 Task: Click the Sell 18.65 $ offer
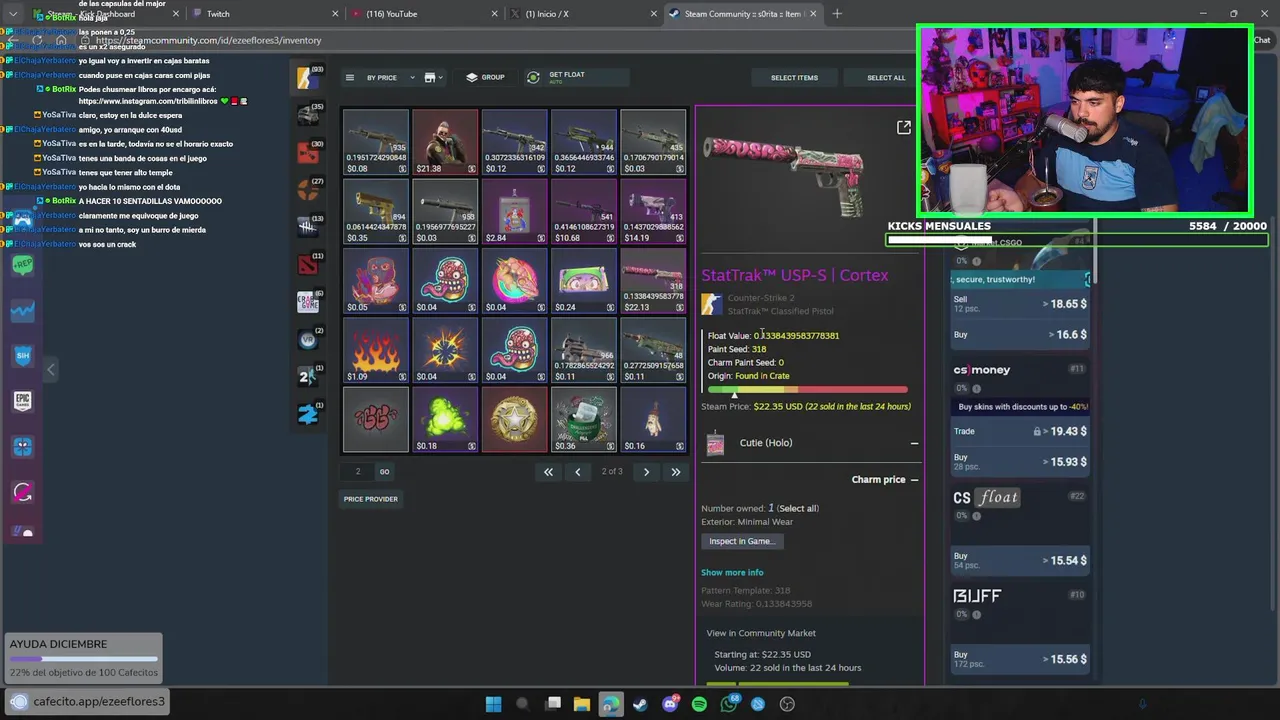tap(1020, 303)
